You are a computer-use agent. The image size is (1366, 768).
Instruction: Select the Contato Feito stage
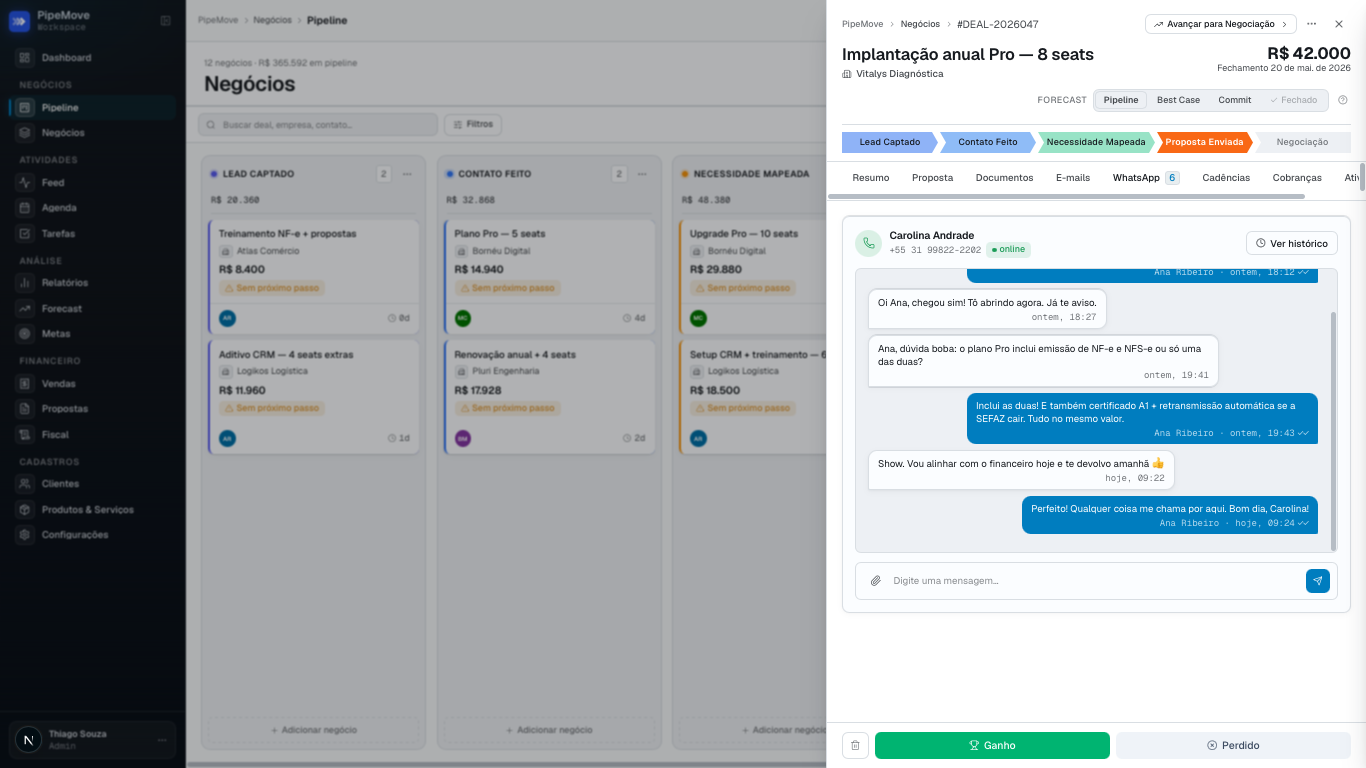point(988,142)
